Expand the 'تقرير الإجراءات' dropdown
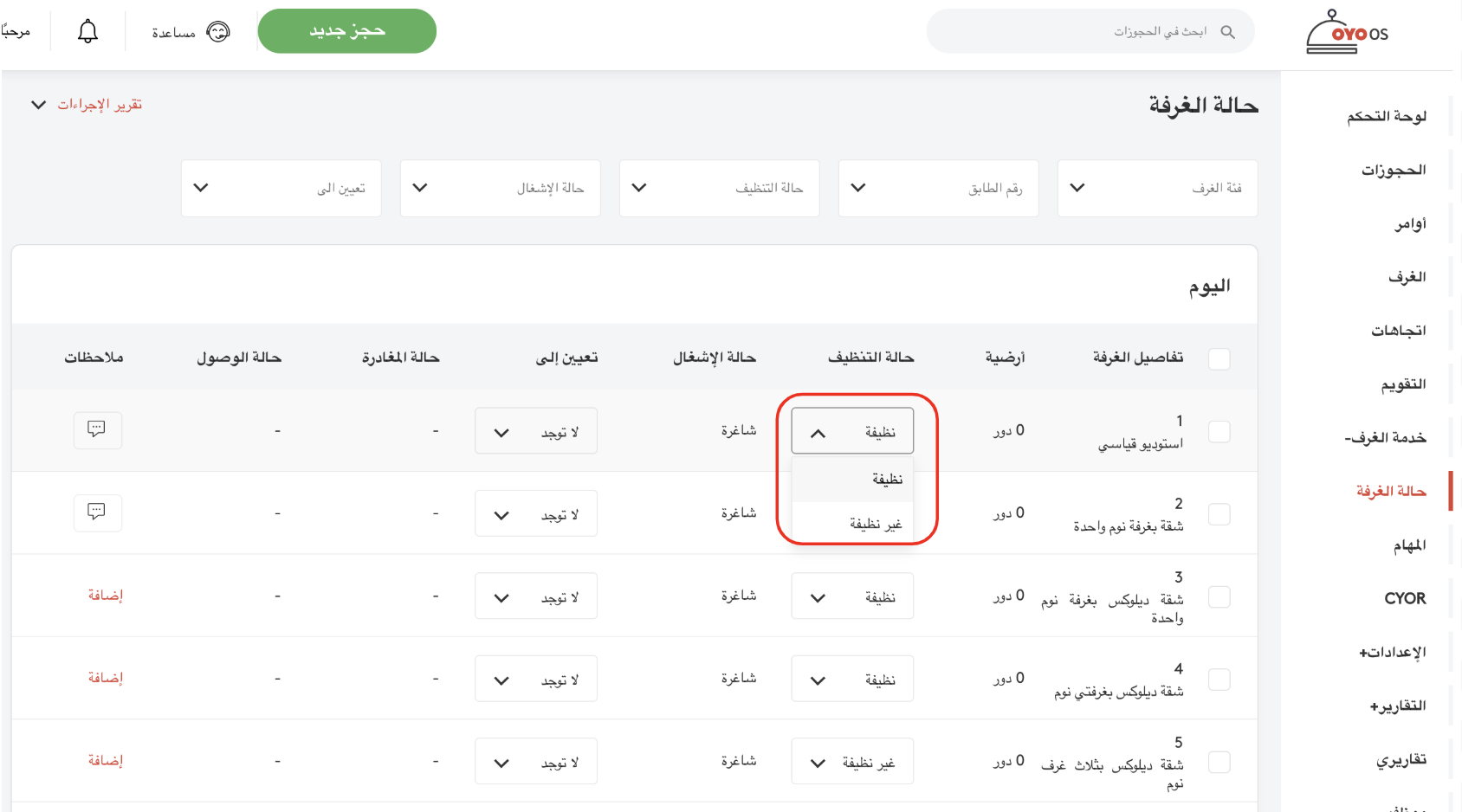Image resolution: width=1462 pixels, height=812 pixels. click(x=87, y=105)
